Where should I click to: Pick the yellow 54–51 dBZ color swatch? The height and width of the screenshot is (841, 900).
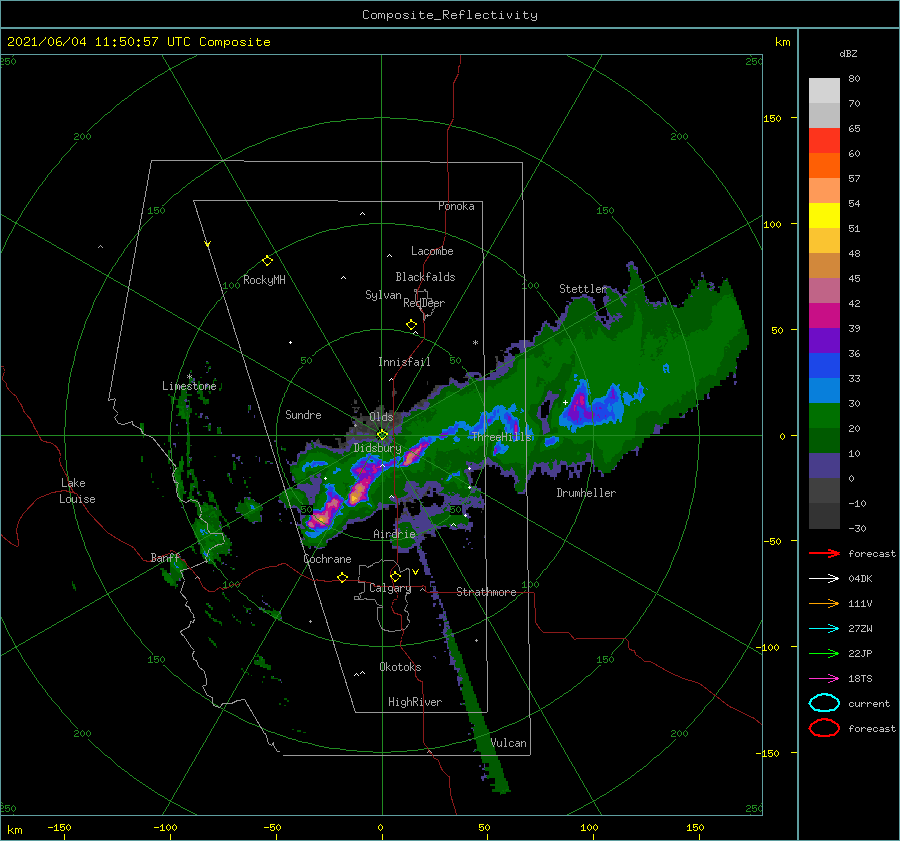pyautogui.click(x=824, y=216)
